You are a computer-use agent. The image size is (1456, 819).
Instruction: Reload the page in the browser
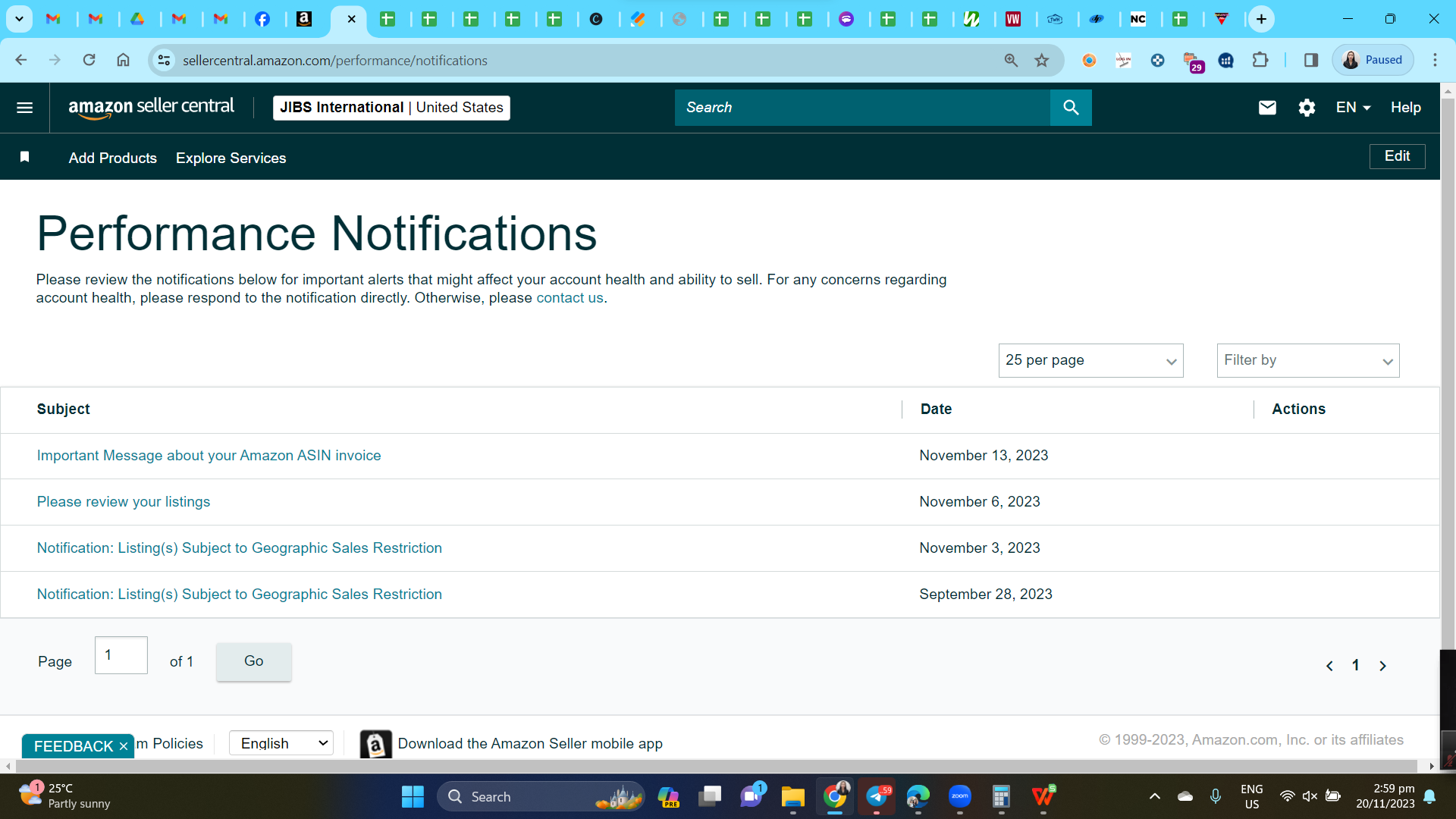[89, 60]
